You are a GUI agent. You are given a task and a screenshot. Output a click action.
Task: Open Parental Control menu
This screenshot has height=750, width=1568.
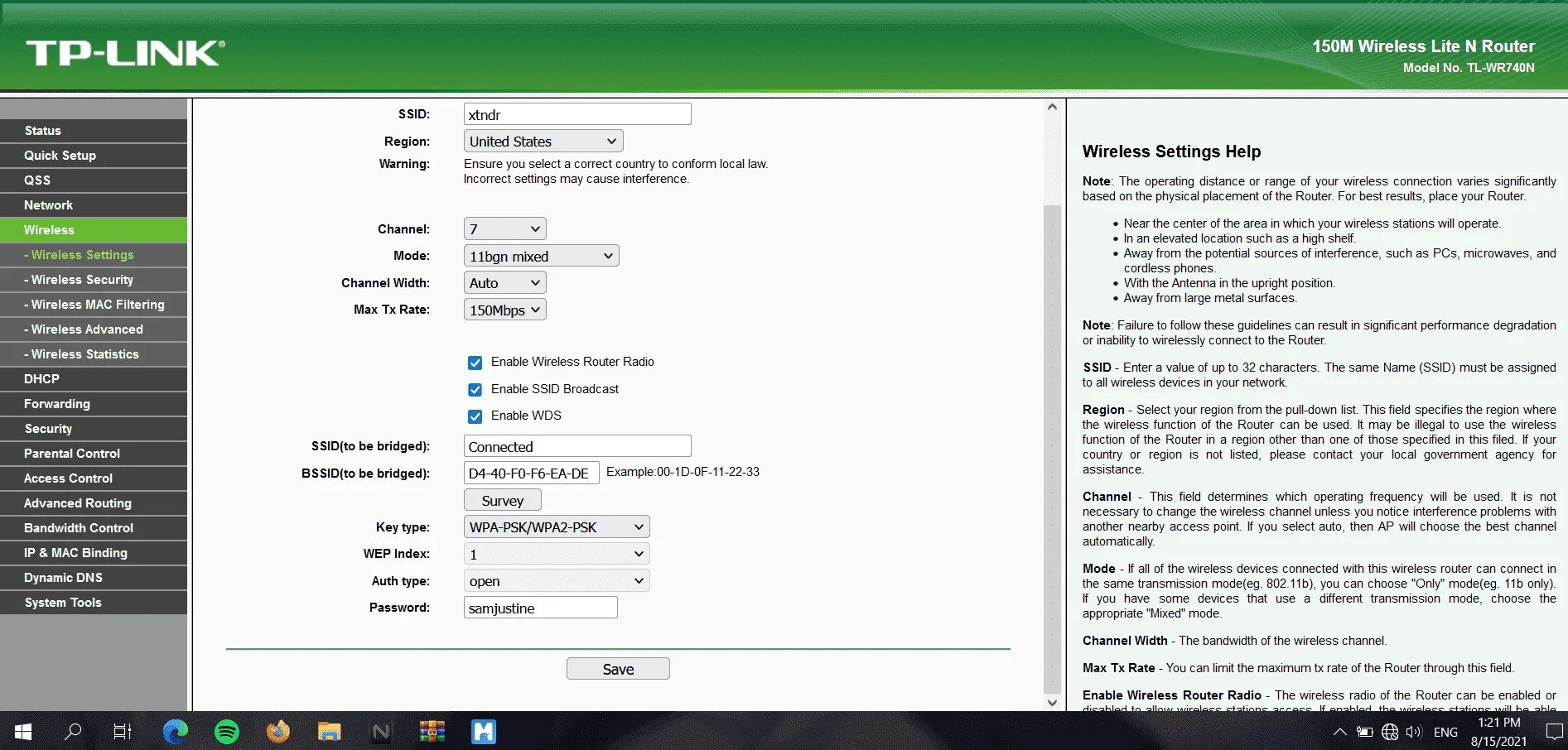[94, 454]
